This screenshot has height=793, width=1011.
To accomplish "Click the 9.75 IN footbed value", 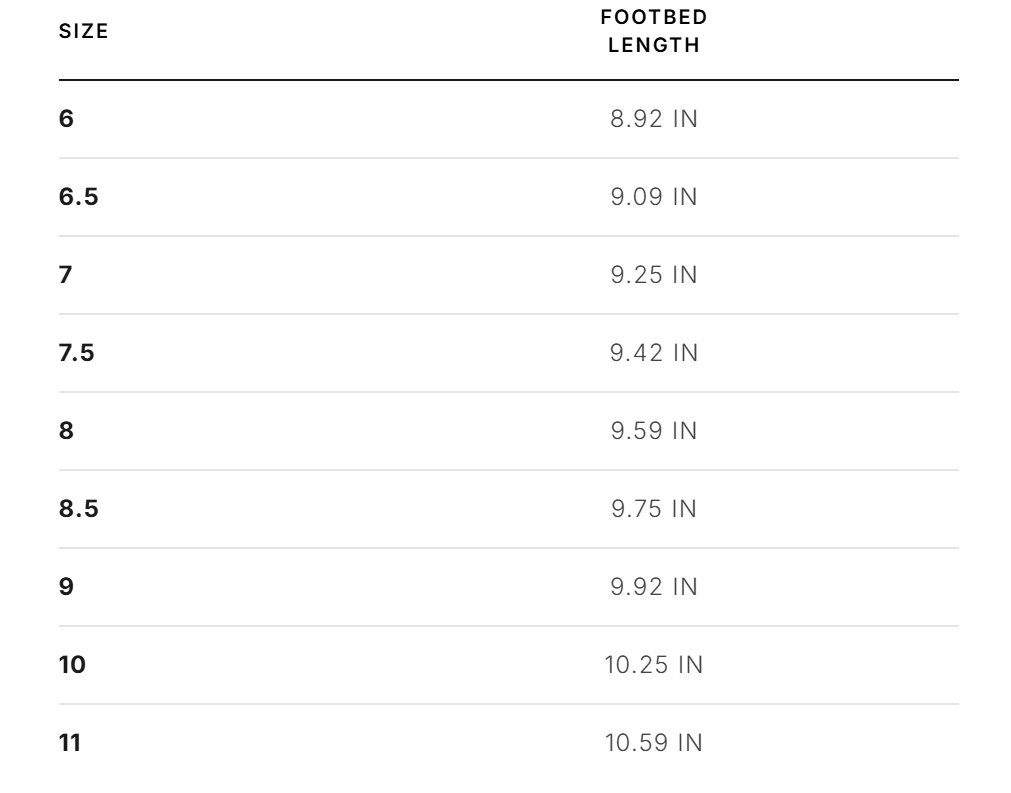I will point(654,509).
